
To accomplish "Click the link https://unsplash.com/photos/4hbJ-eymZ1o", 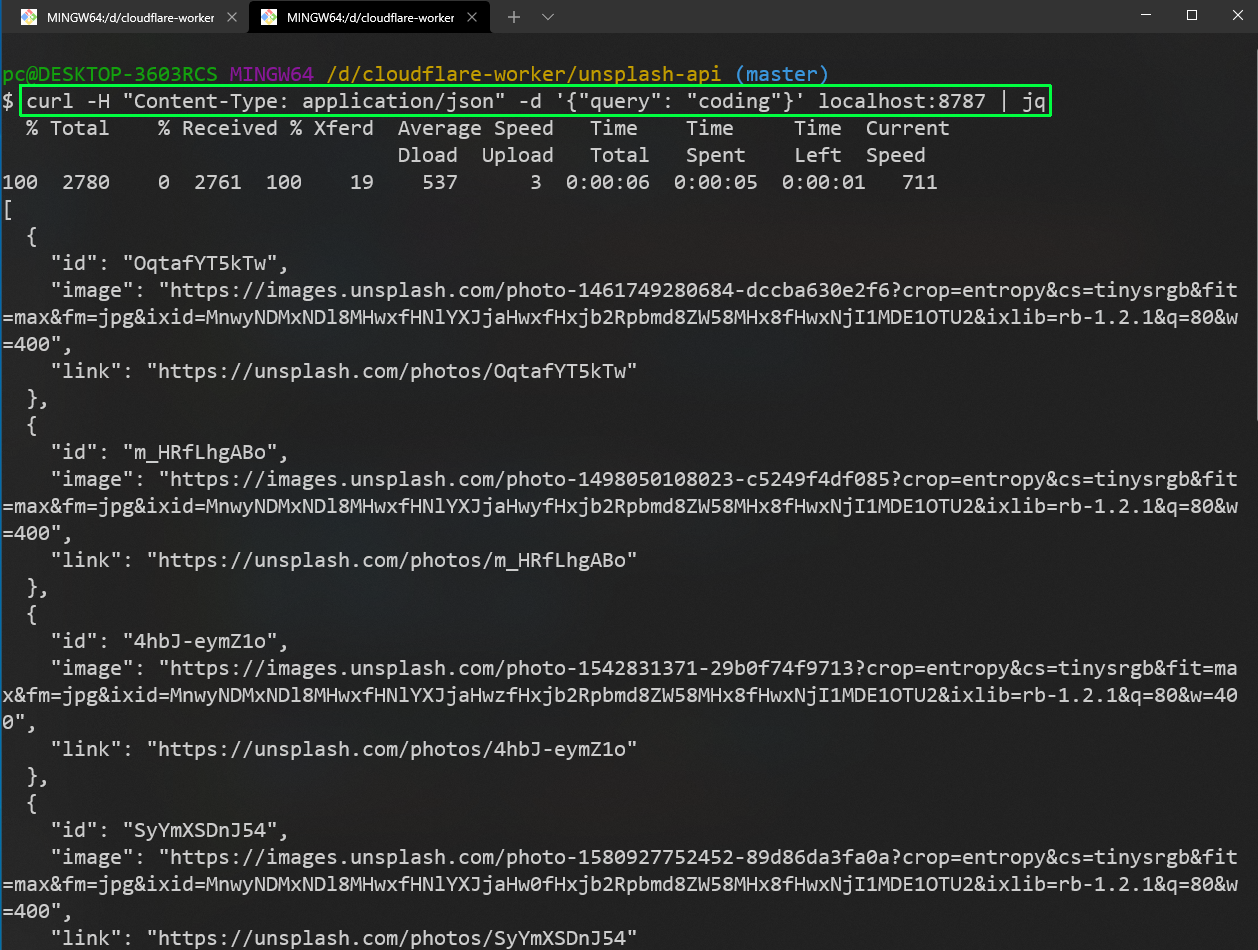I will coord(392,749).
